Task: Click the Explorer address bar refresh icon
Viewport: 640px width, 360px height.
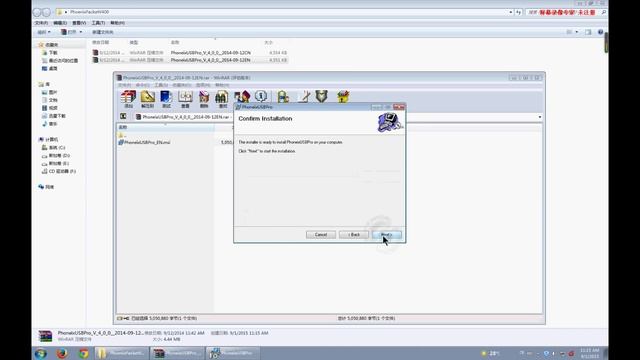Action: pyautogui.click(x=518, y=12)
